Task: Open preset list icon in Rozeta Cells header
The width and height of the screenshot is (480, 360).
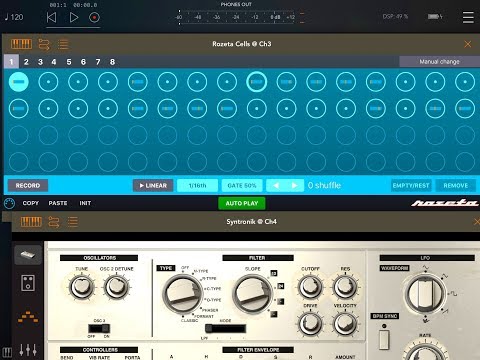Action: (x=63, y=44)
